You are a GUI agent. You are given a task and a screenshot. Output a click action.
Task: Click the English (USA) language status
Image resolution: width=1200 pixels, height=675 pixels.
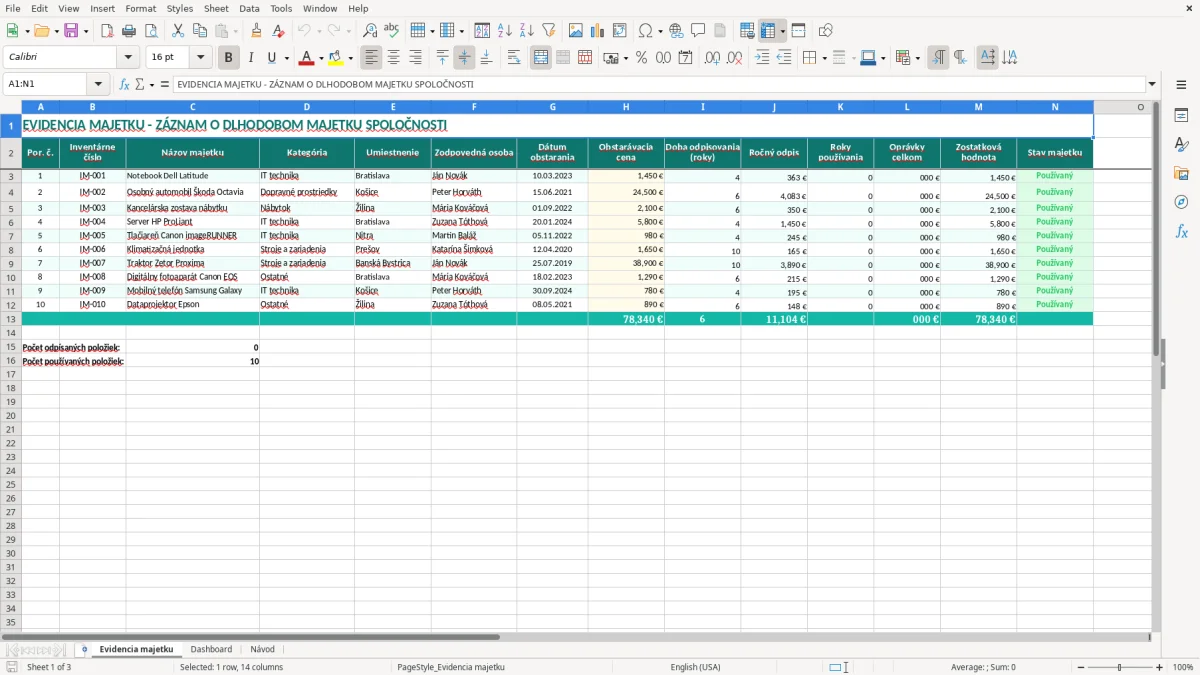tap(695, 667)
